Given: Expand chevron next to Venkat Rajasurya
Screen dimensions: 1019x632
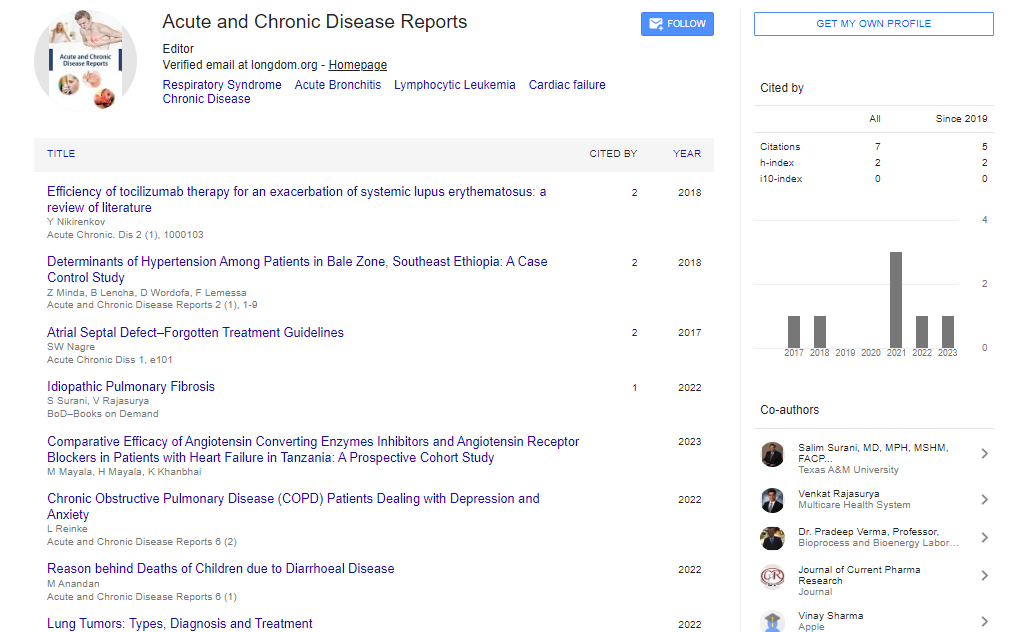Looking at the screenshot, I should pos(984,499).
